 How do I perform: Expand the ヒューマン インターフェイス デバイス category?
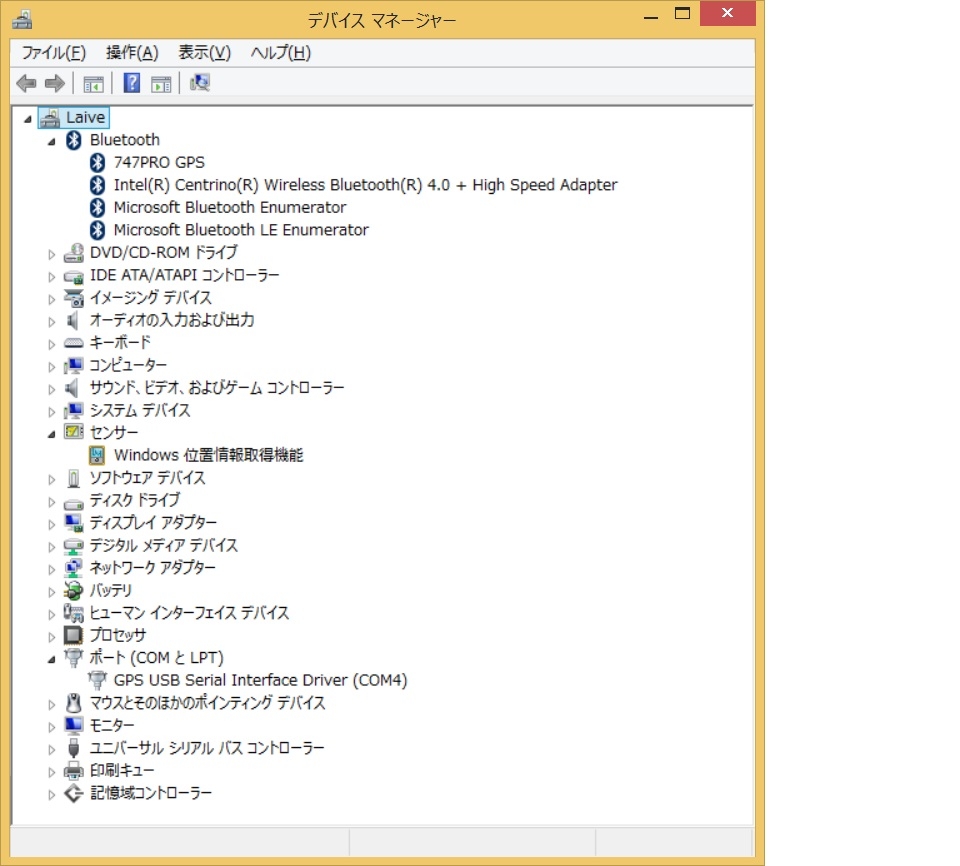(x=51, y=614)
